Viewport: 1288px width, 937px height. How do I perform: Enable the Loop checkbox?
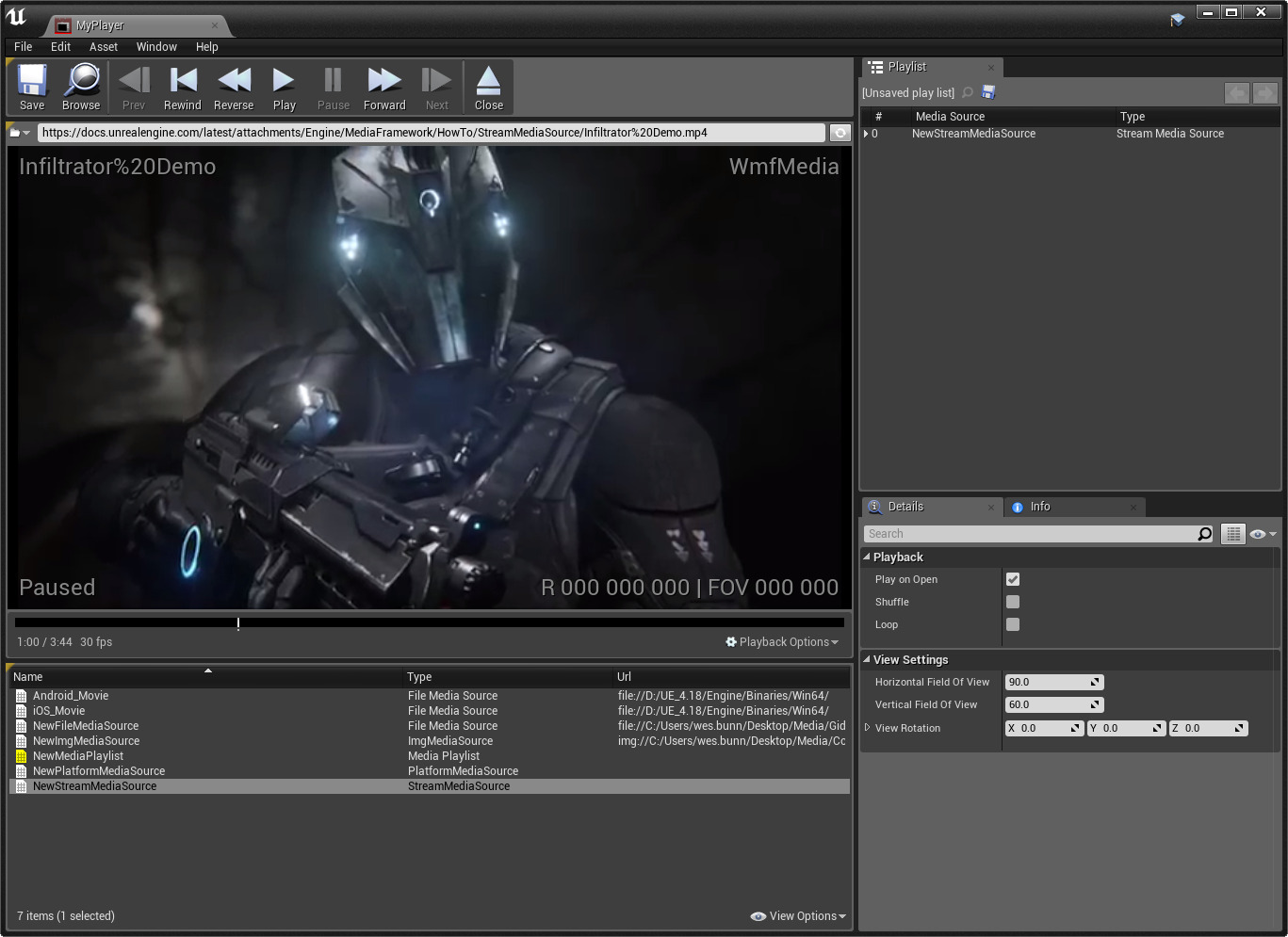[x=1013, y=624]
